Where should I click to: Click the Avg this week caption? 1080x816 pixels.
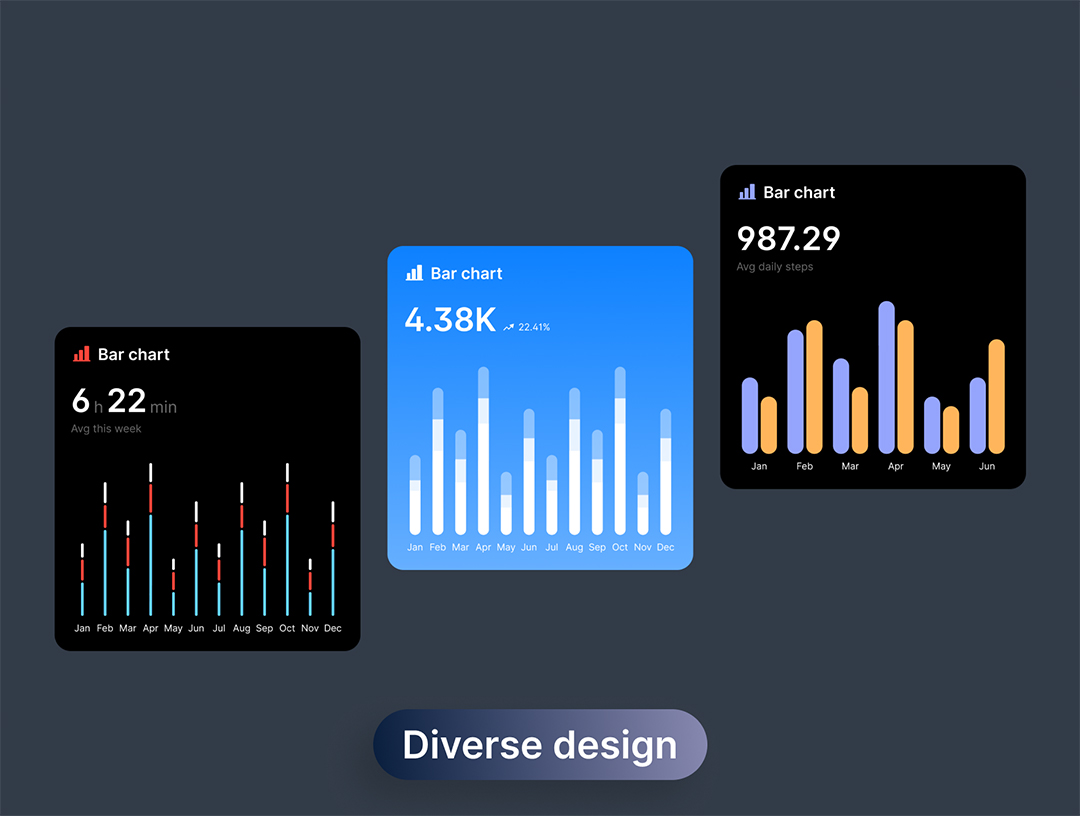coord(106,429)
